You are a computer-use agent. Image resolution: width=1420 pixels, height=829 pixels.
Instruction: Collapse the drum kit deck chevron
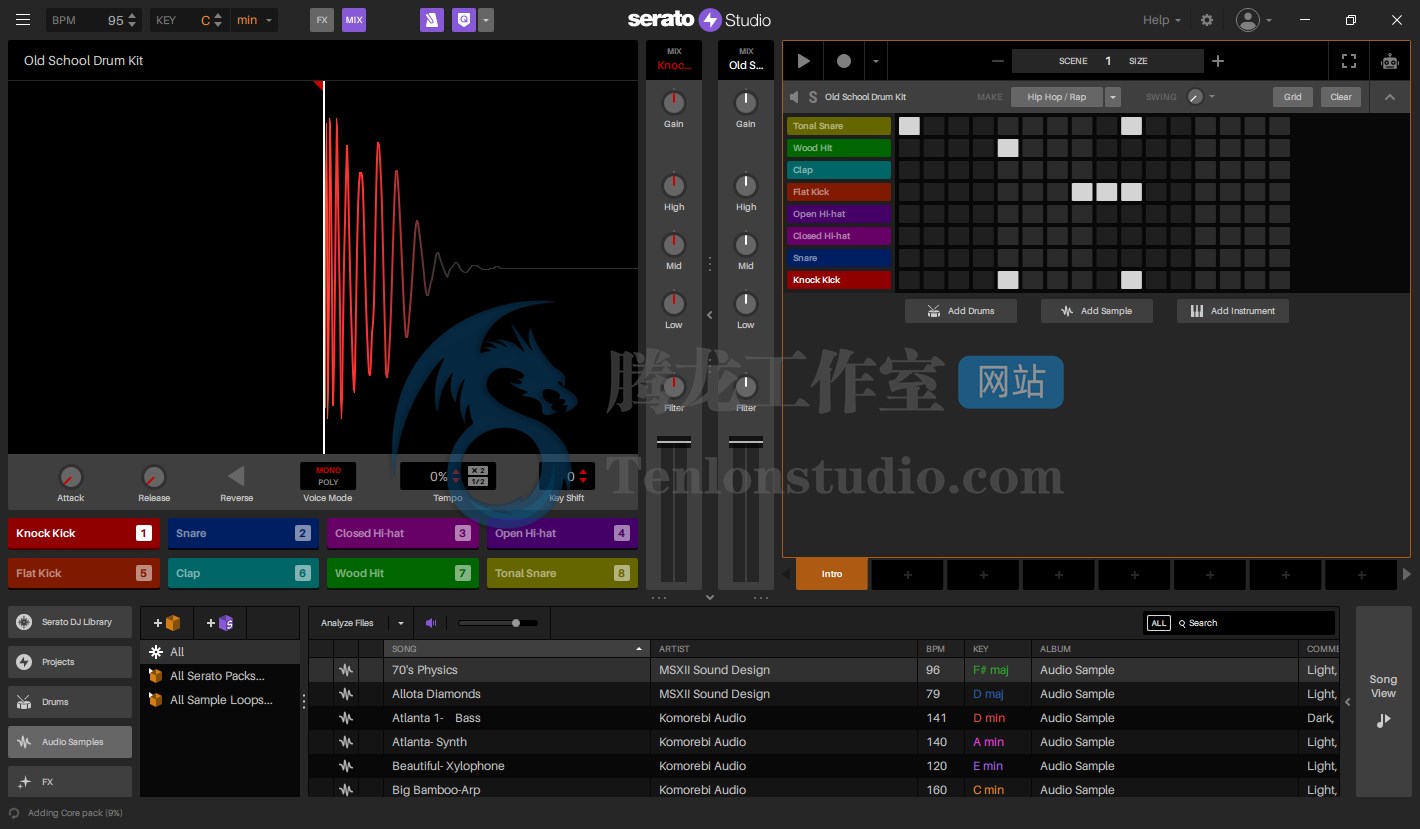click(x=1390, y=97)
